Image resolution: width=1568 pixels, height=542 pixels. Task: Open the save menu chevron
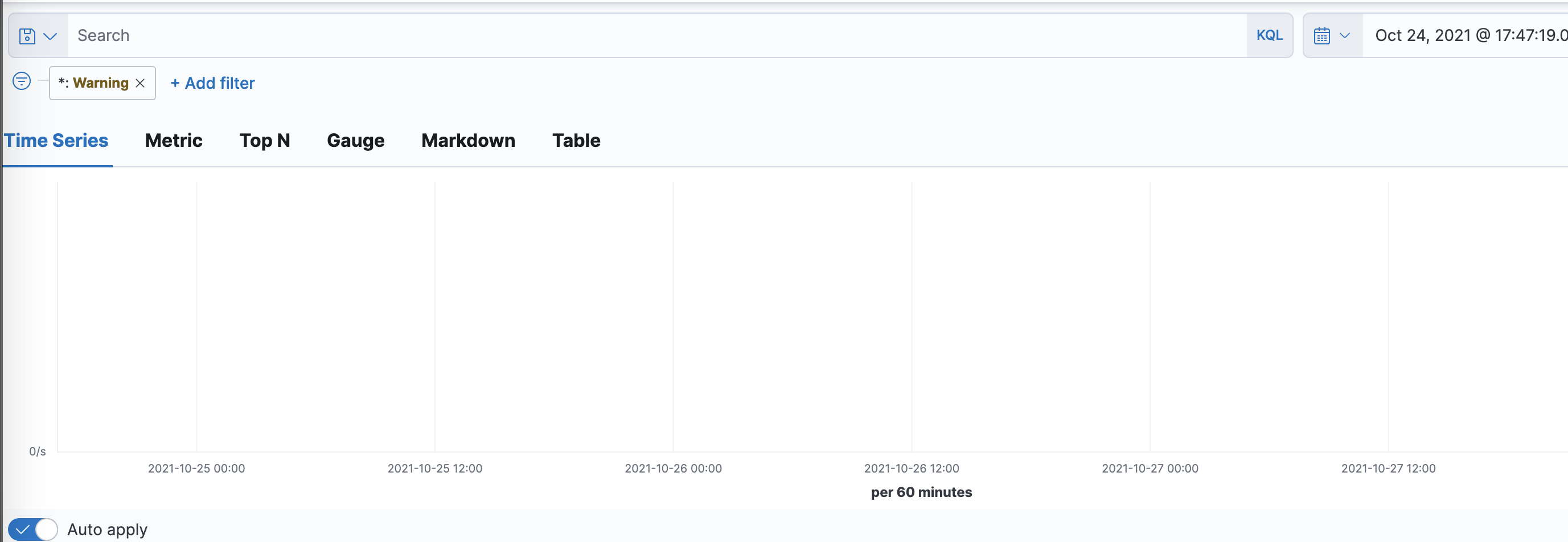pyautogui.click(x=52, y=35)
